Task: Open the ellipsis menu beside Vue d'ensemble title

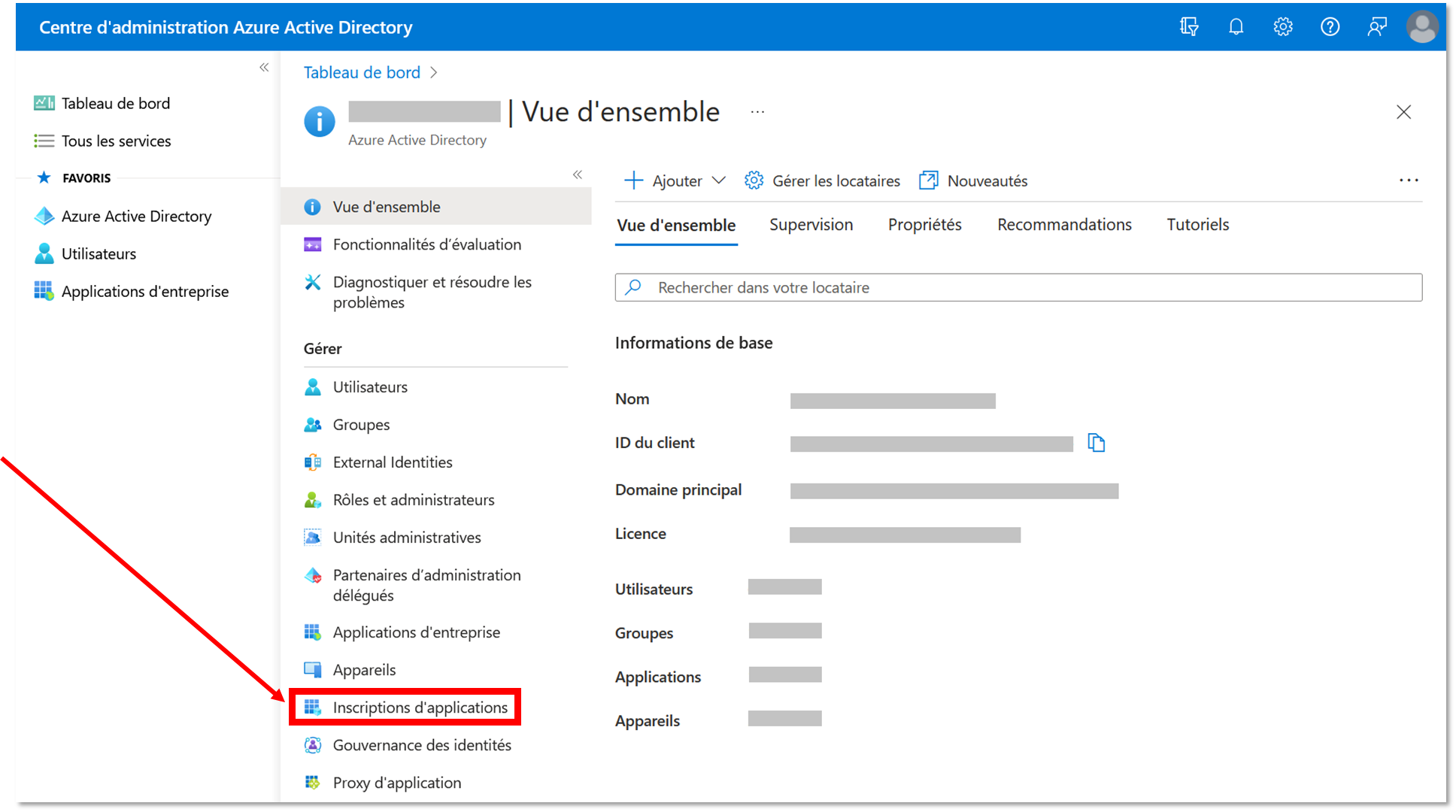Action: 757,112
